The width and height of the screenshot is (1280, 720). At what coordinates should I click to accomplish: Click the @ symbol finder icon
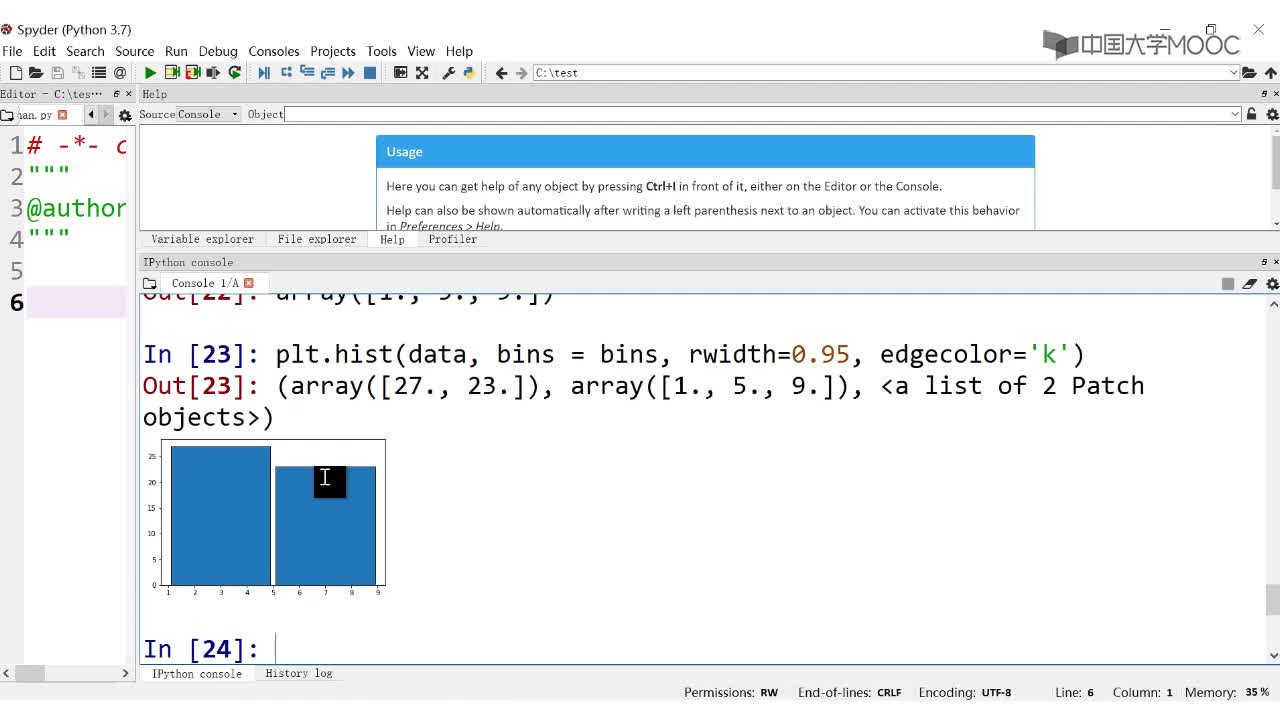pos(120,73)
